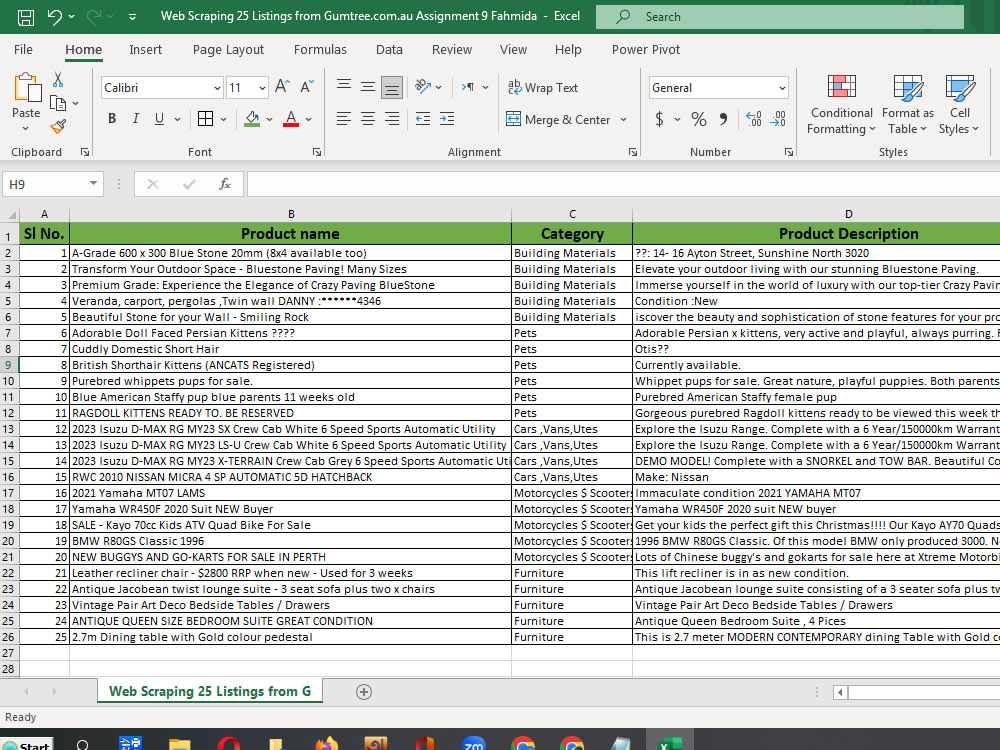Viewport: 1000px width, 750px height.
Task: Decrease font size with smaller A icon
Action: pos(307,87)
